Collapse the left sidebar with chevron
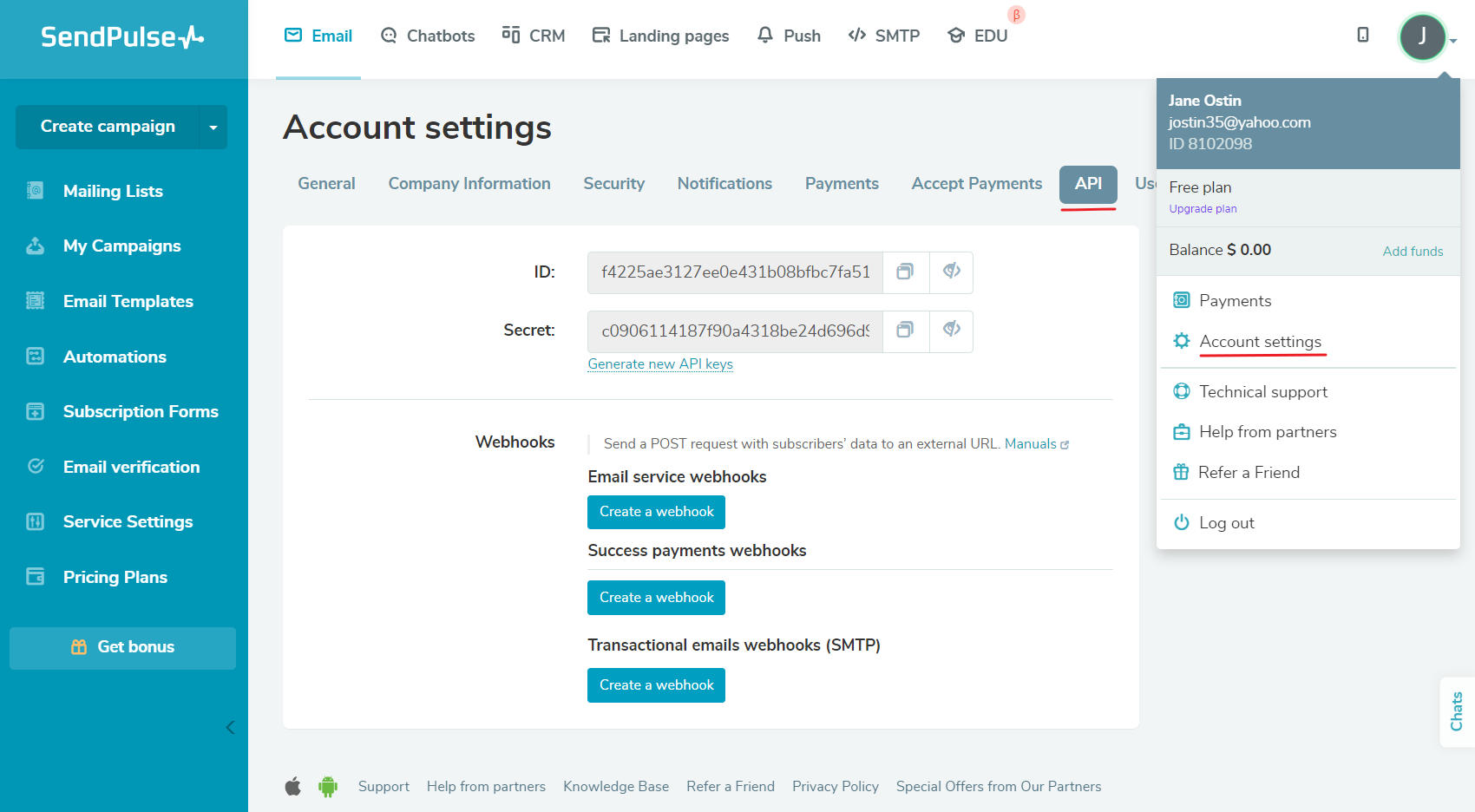 (230, 728)
